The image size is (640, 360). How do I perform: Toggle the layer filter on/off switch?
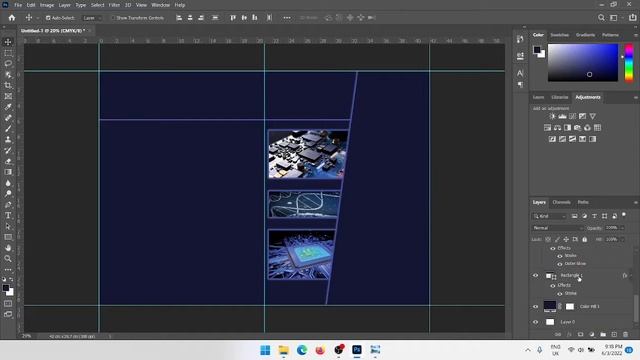pyautogui.click(x=624, y=215)
